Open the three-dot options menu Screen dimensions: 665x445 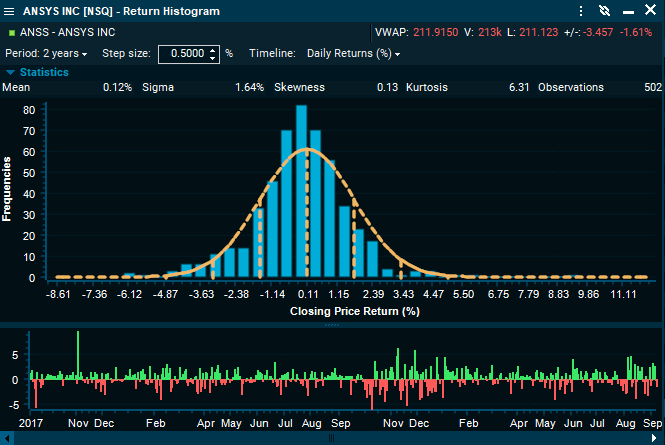point(583,11)
